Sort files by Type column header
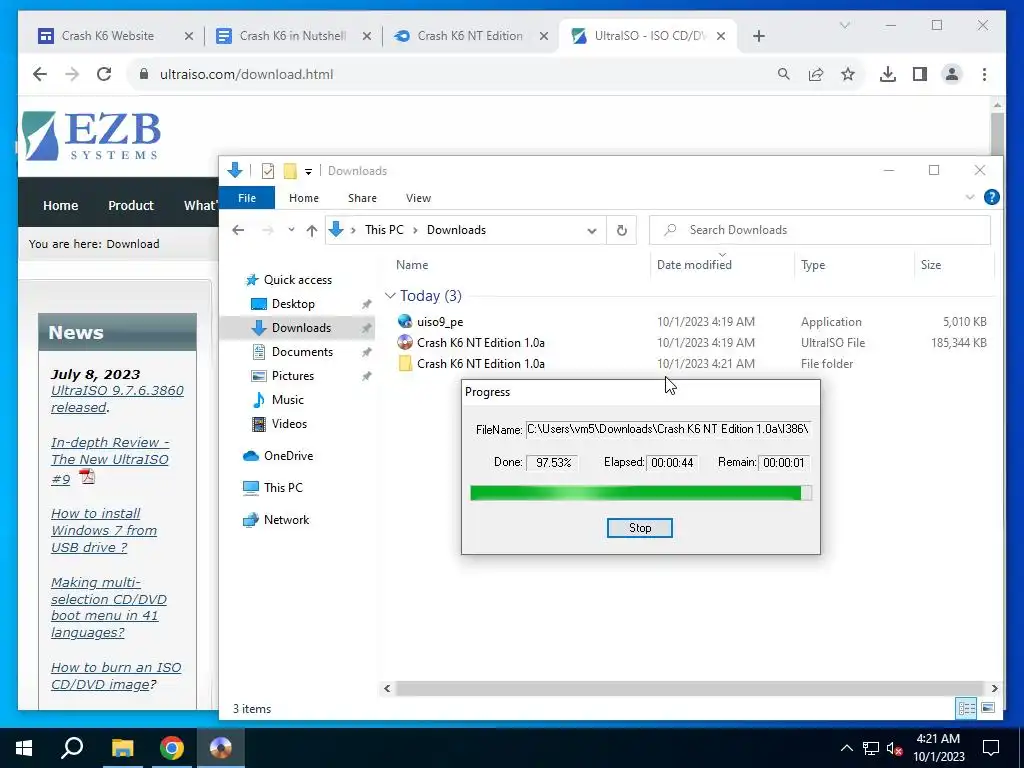 813,264
